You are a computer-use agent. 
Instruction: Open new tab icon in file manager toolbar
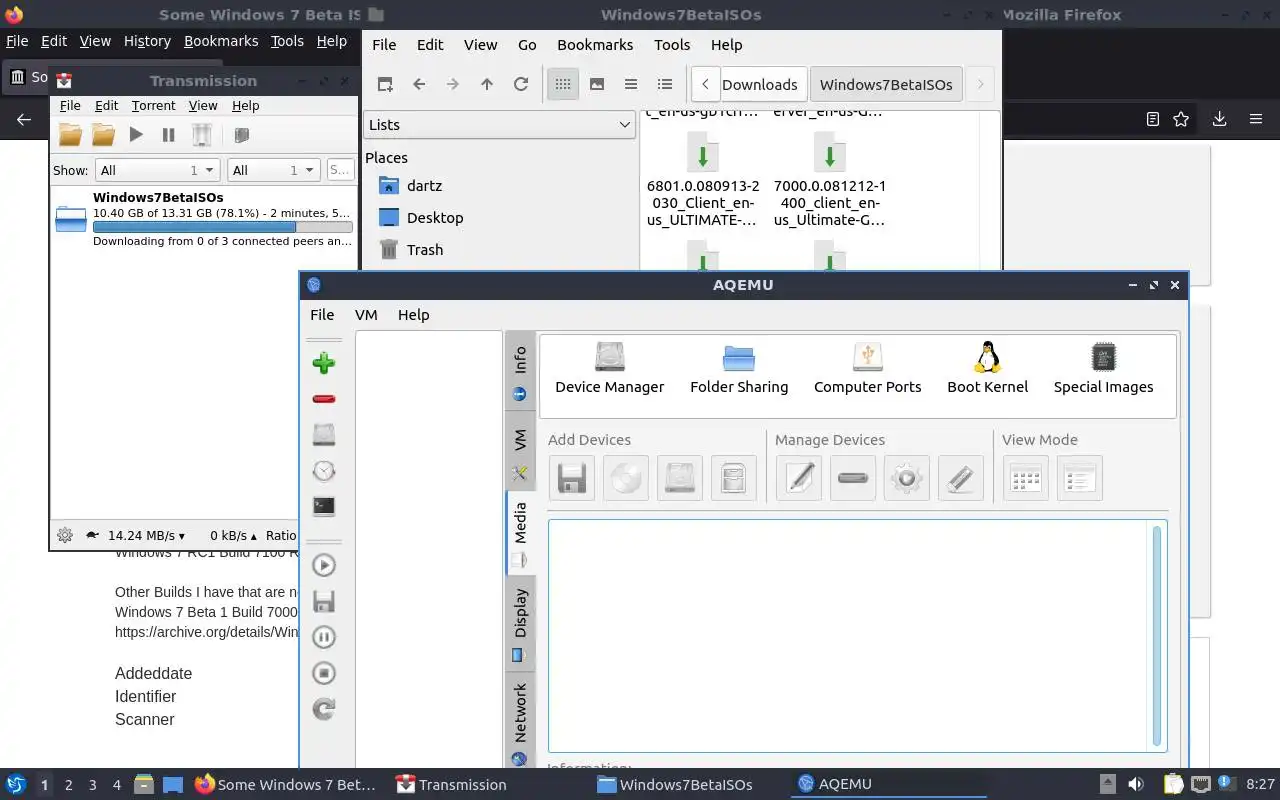pos(385,84)
